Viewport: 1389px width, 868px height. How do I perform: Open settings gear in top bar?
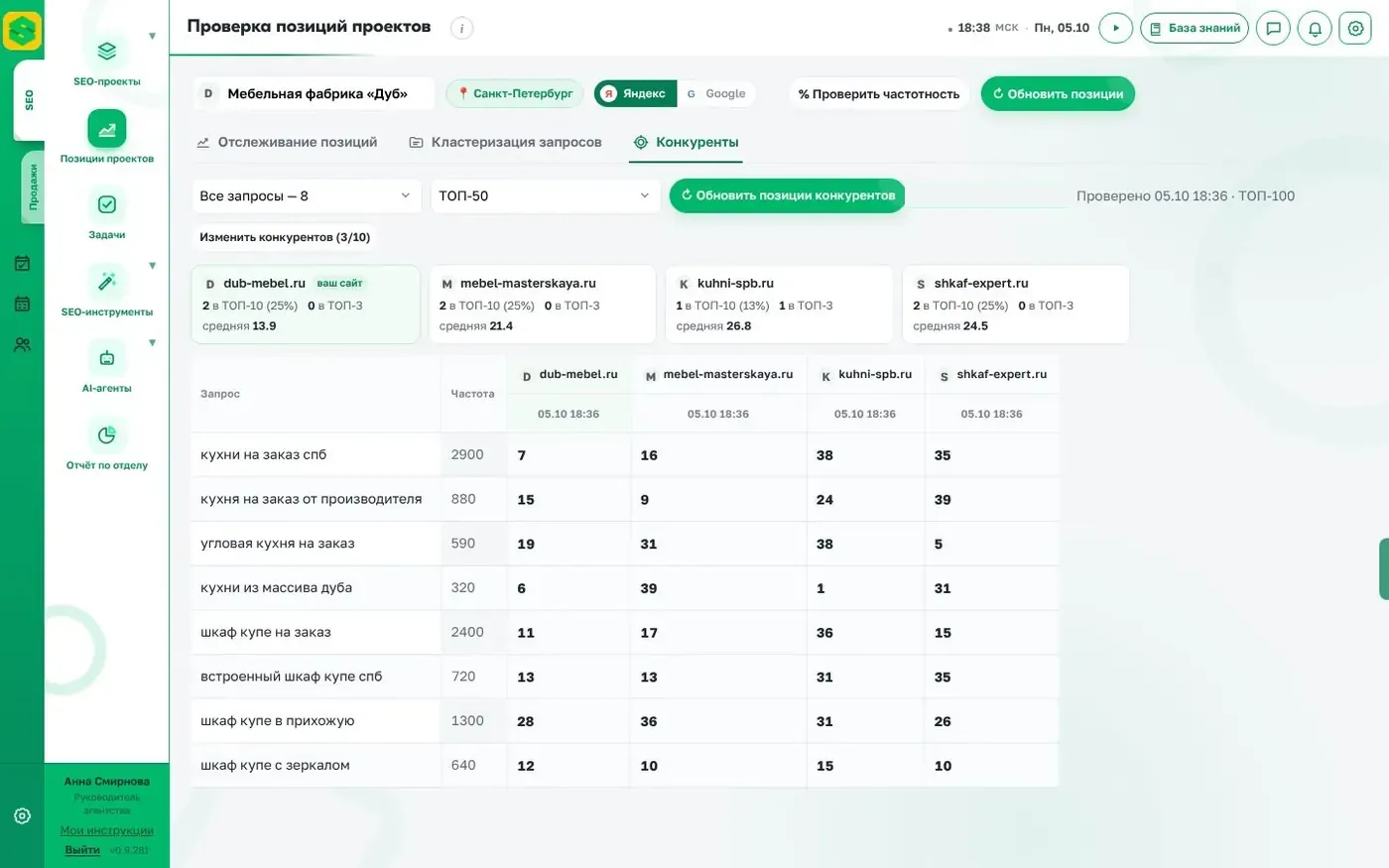point(1355,28)
